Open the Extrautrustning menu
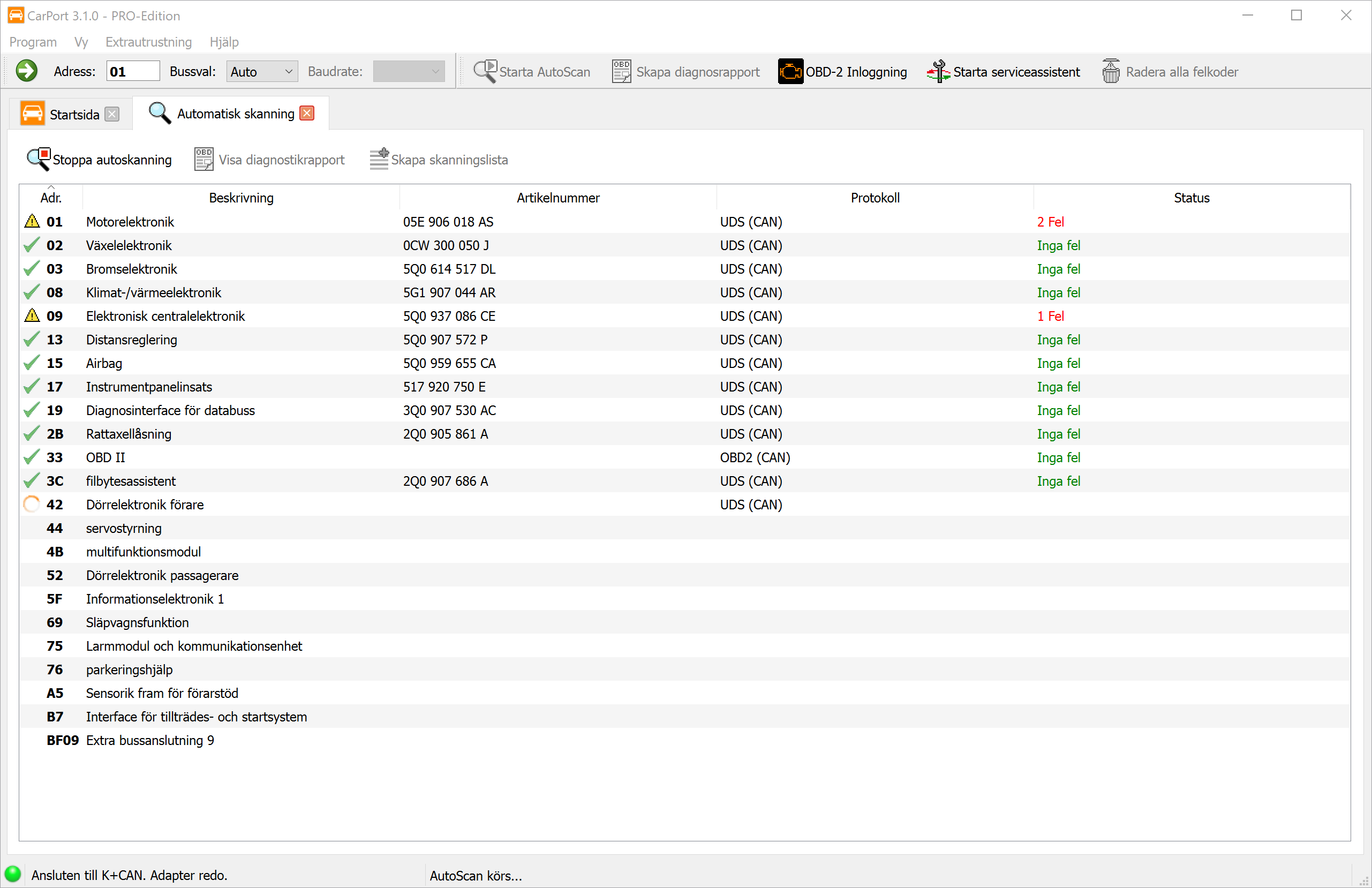The image size is (1372, 888). pyautogui.click(x=148, y=42)
